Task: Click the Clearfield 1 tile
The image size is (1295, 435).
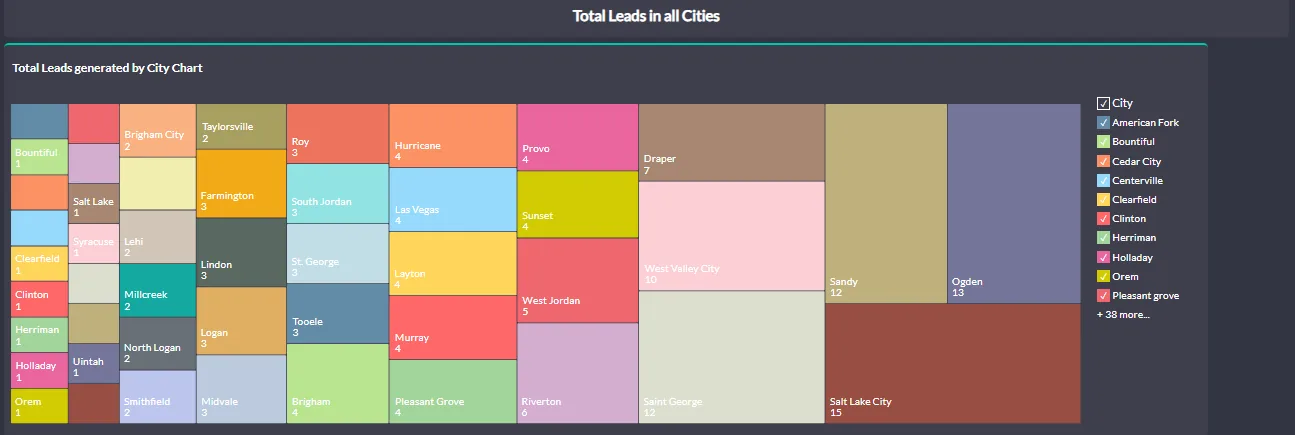Action: (x=39, y=263)
